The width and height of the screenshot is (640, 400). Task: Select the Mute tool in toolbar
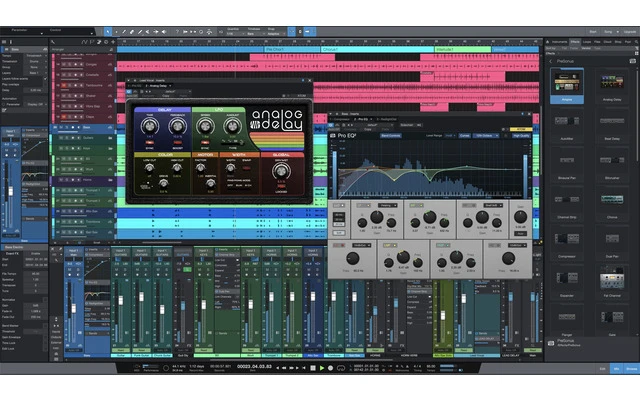pyautogui.click(x=147, y=31)
